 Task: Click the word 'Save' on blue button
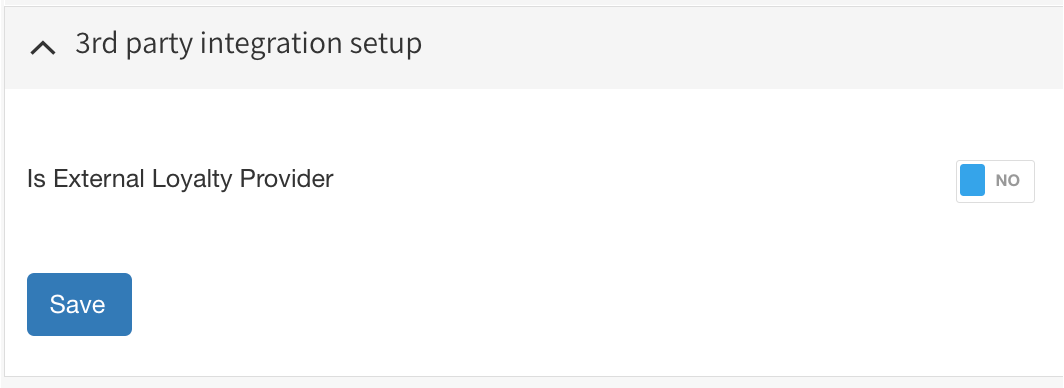[x=77, y=305]
